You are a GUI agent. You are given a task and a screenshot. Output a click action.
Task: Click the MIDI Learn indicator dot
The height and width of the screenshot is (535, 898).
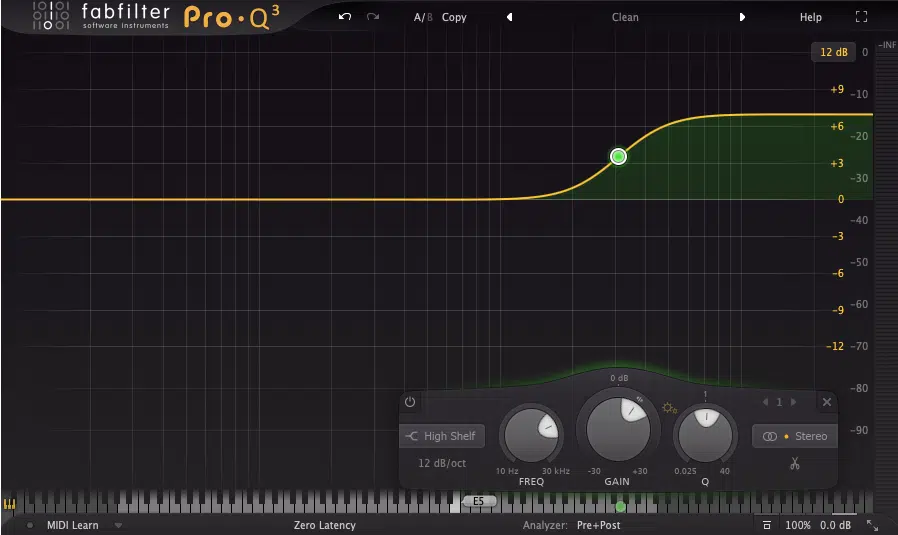[x=30, y=525]
